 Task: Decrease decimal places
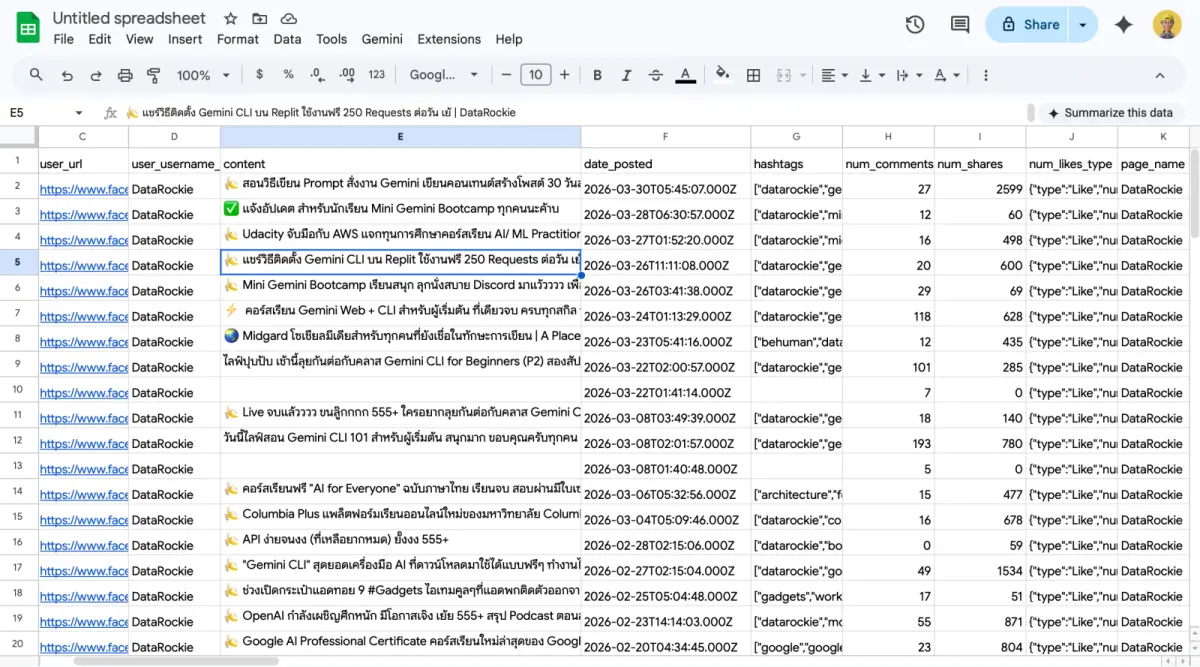(x=316, y=74)
